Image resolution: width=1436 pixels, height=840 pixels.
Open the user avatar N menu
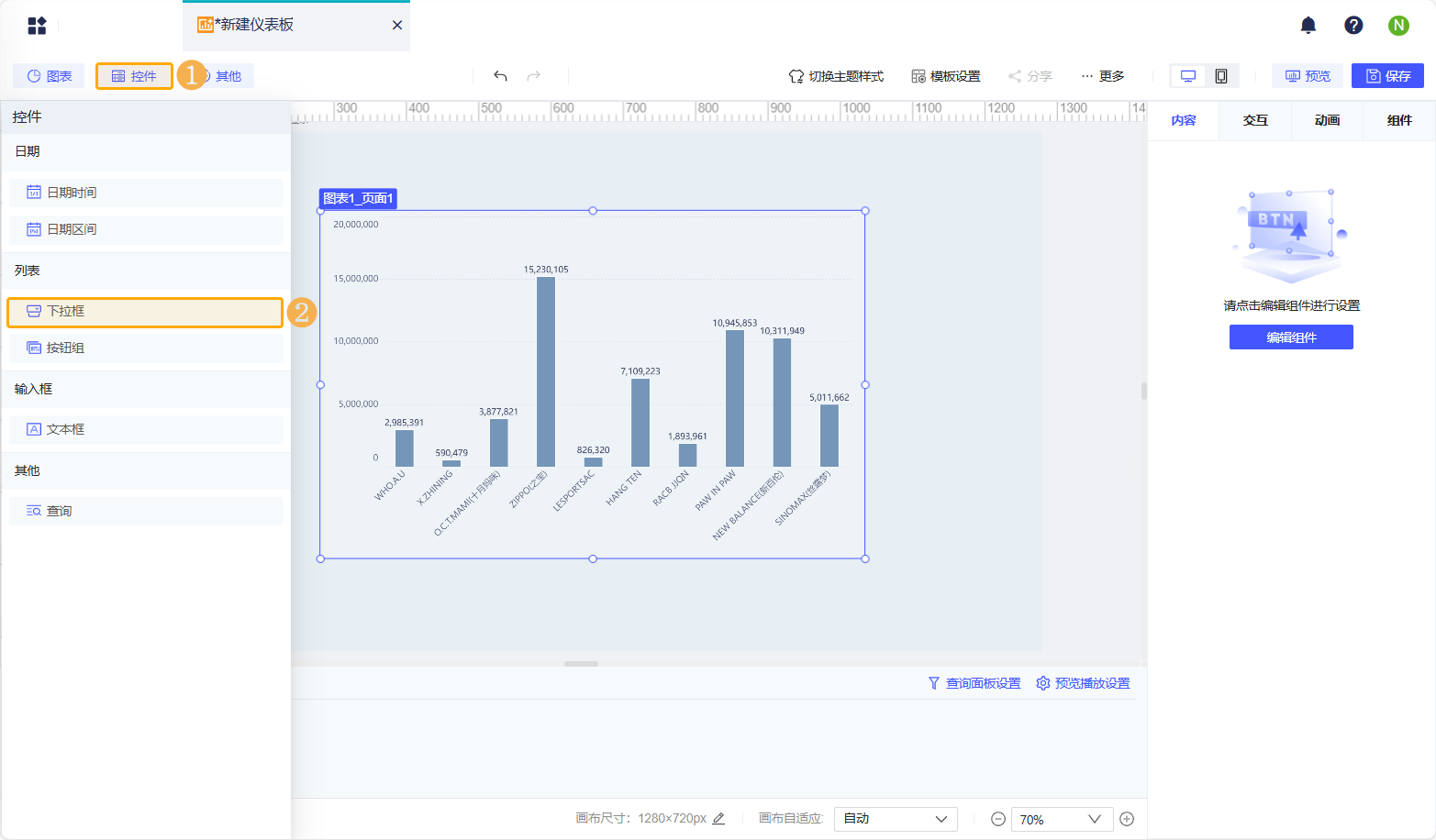1398,26
